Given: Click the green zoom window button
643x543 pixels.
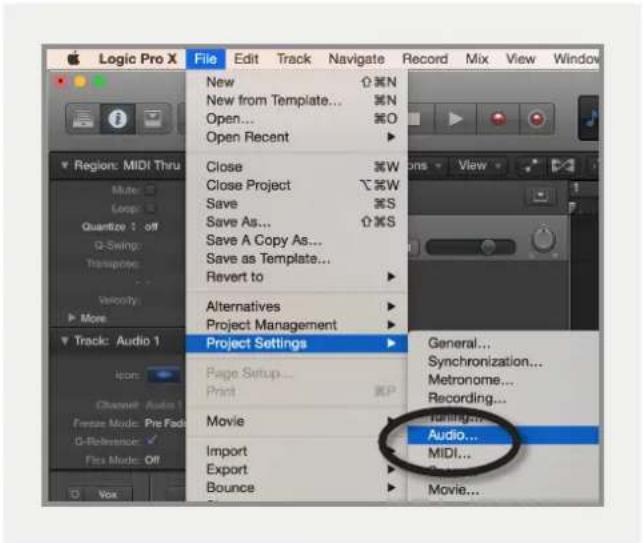Looking at the screenshot, I should click(x=100, y=81).
